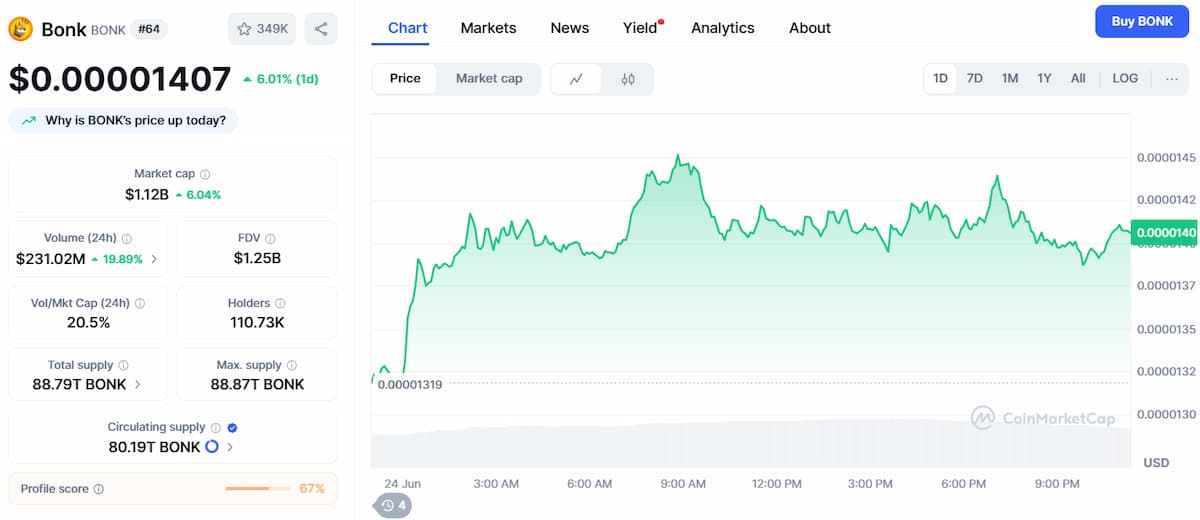Viewport: 1200px width, 520px height.
Task: Open the chart events badge showing 4
Action: click(392, 505)
